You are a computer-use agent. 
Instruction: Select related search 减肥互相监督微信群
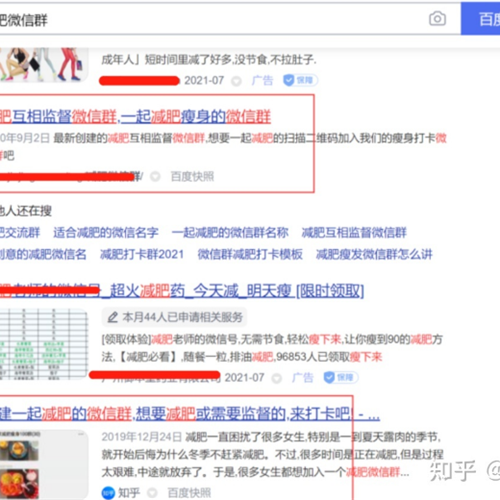354,232
